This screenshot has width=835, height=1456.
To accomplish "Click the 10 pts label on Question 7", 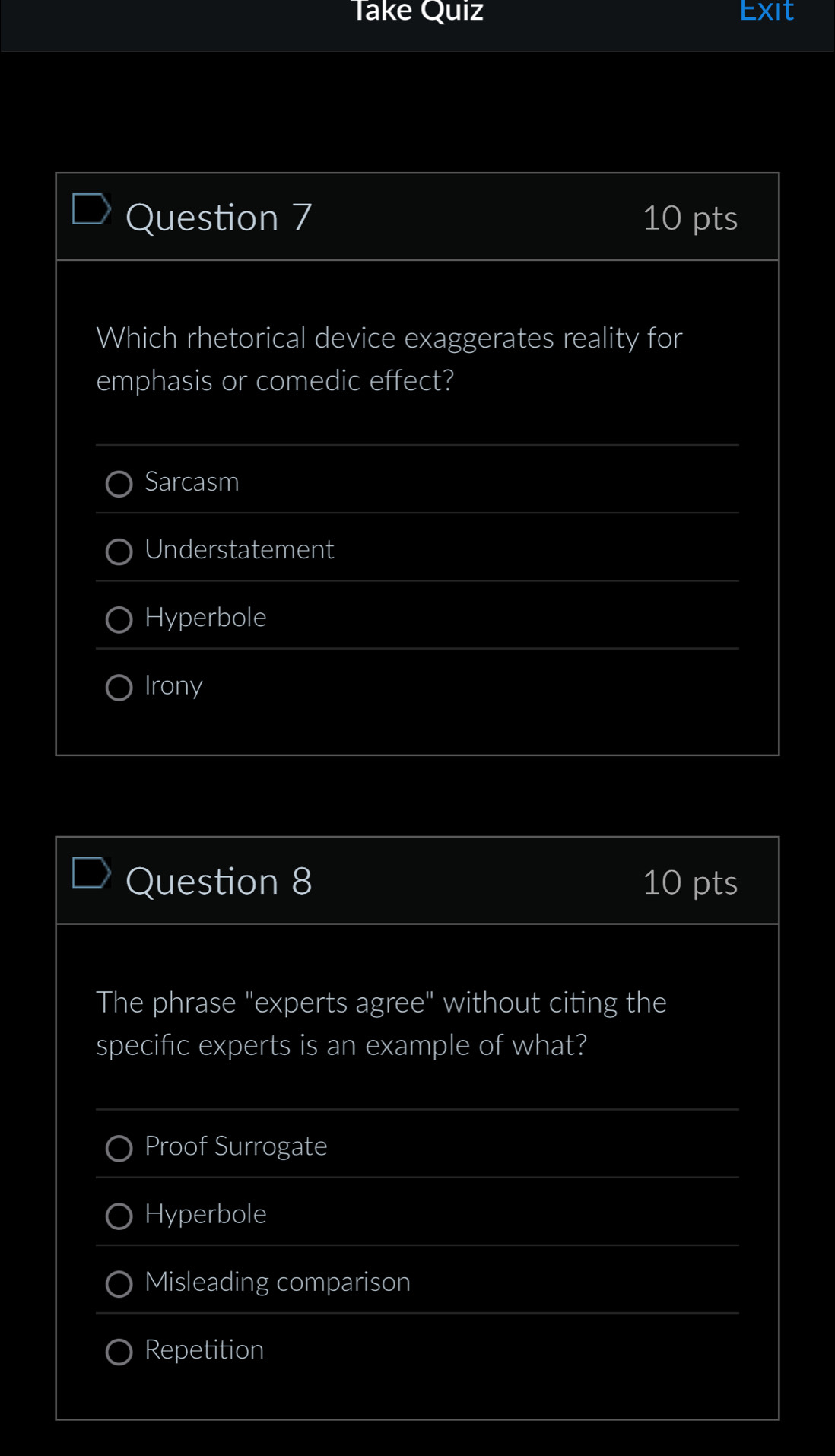I will pos(689,218).
